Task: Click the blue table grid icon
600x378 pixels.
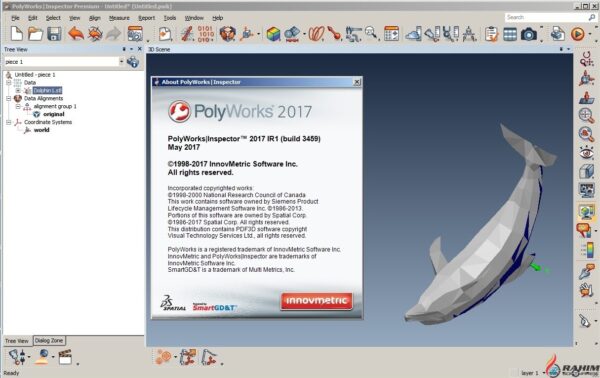Action: tap(510, 34)
